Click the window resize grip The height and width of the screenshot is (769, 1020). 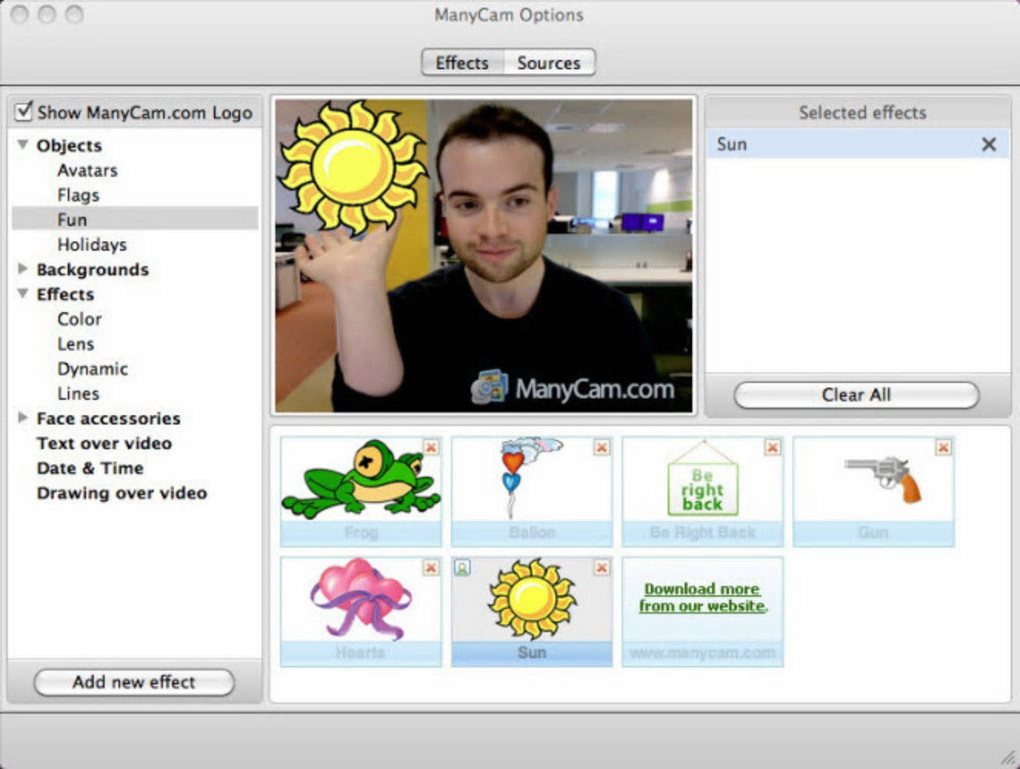pos(1010,758)
